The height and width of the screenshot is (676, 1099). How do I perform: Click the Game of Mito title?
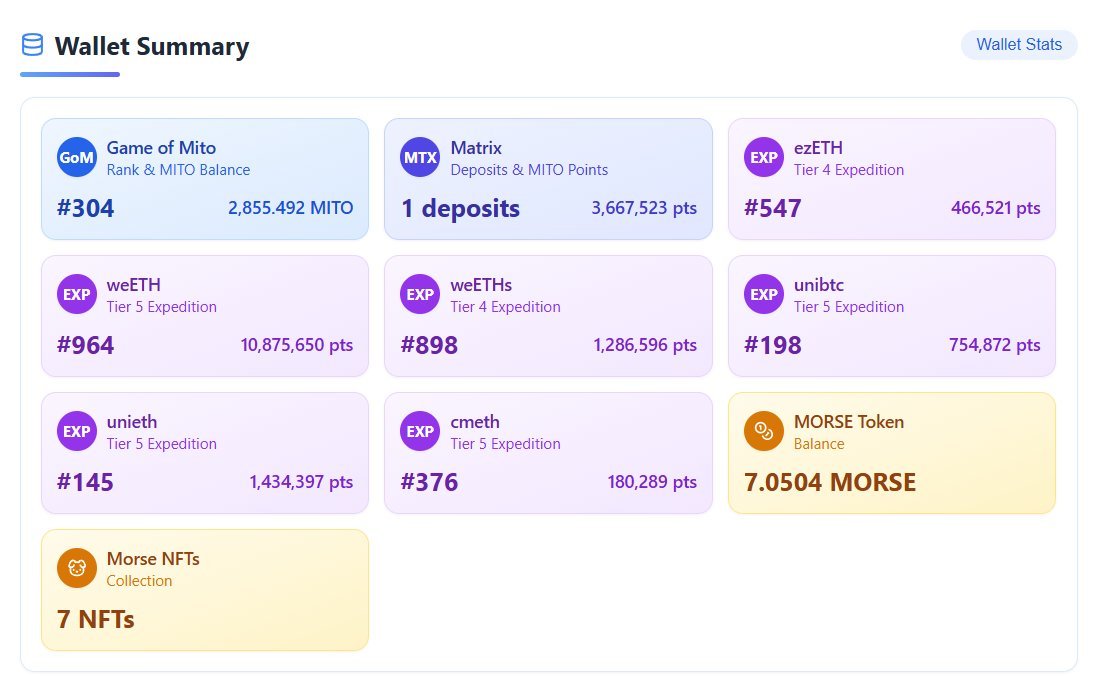click(x=161, y=148)
